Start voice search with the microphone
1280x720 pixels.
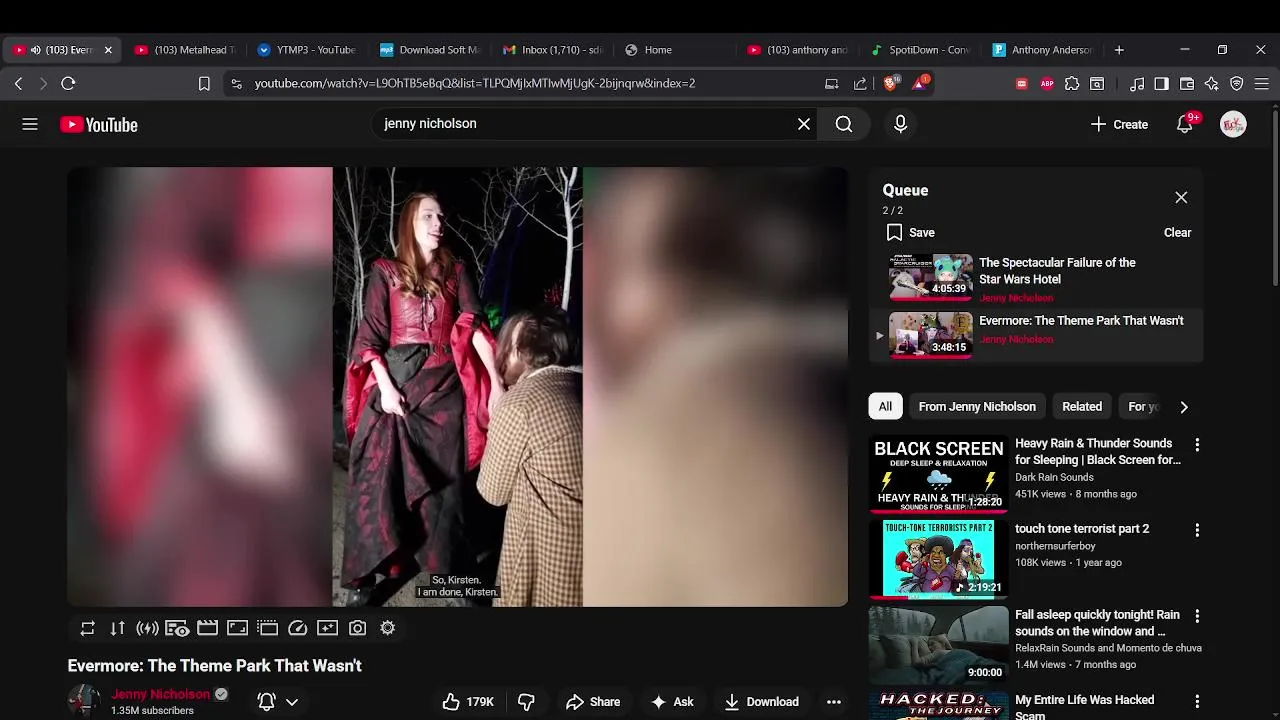click(900, 124)
